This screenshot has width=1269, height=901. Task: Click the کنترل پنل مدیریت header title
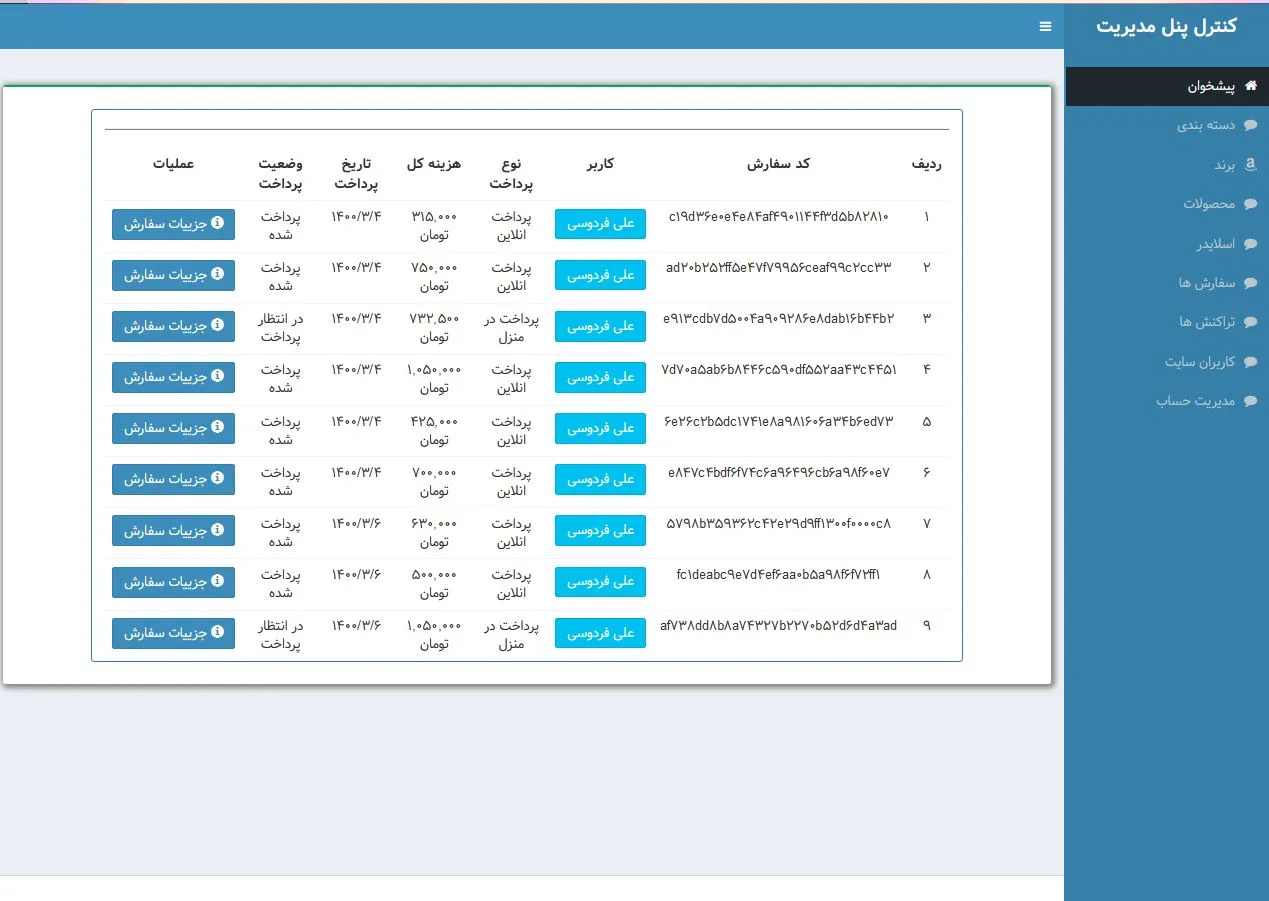(1166, 26)
